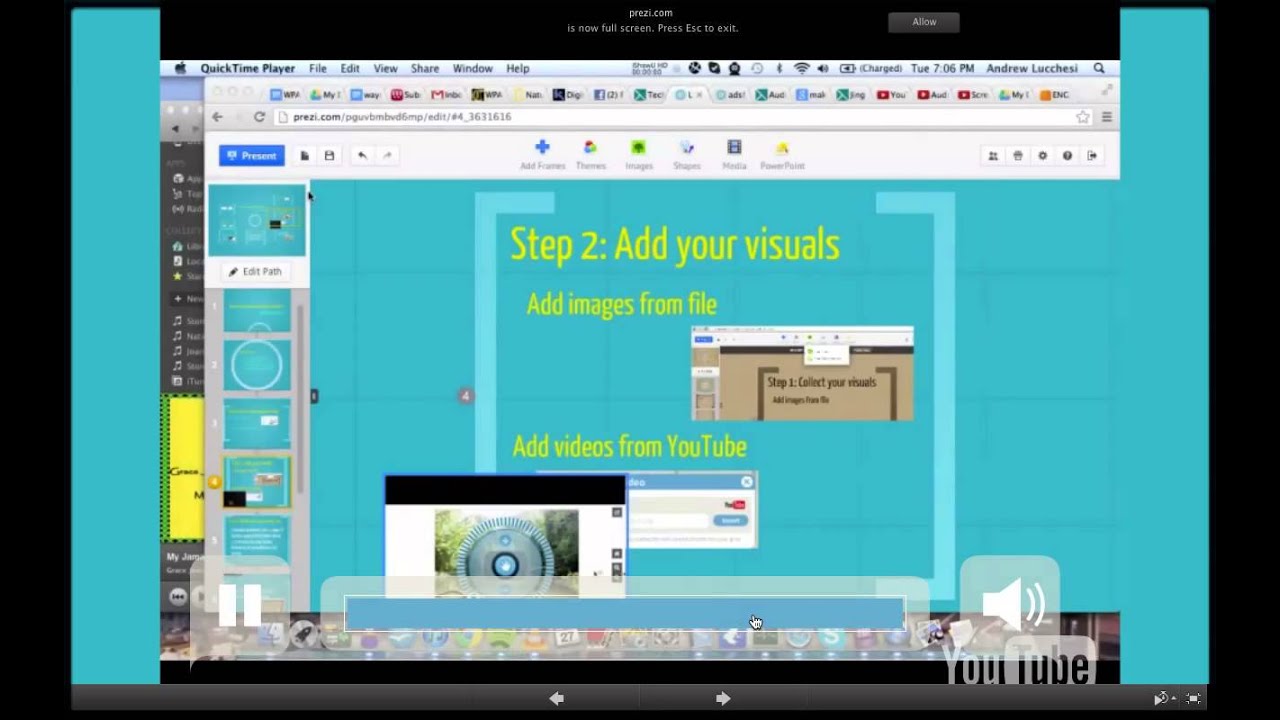The image size is (1280, 720).
Task: Click the browser back arrow
Action: point(217,117)
